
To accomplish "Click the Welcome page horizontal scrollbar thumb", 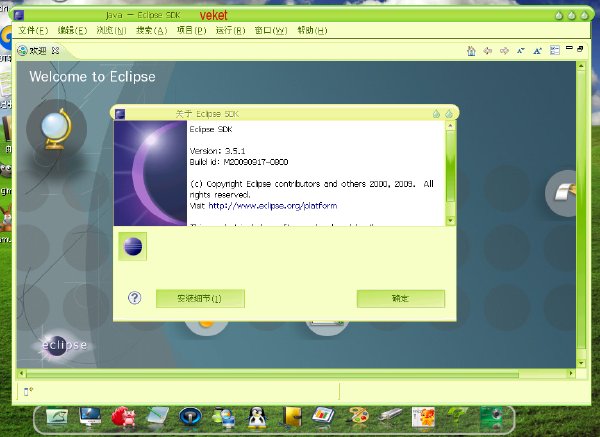I will pos(272,373).
